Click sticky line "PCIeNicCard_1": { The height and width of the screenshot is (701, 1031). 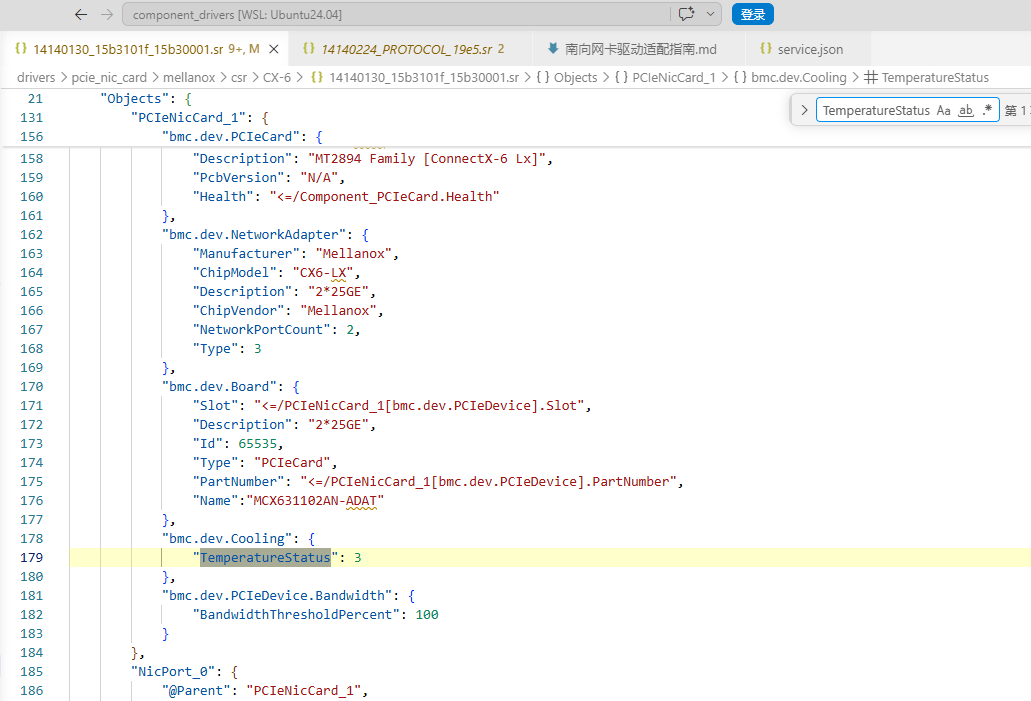coord(200,118)
